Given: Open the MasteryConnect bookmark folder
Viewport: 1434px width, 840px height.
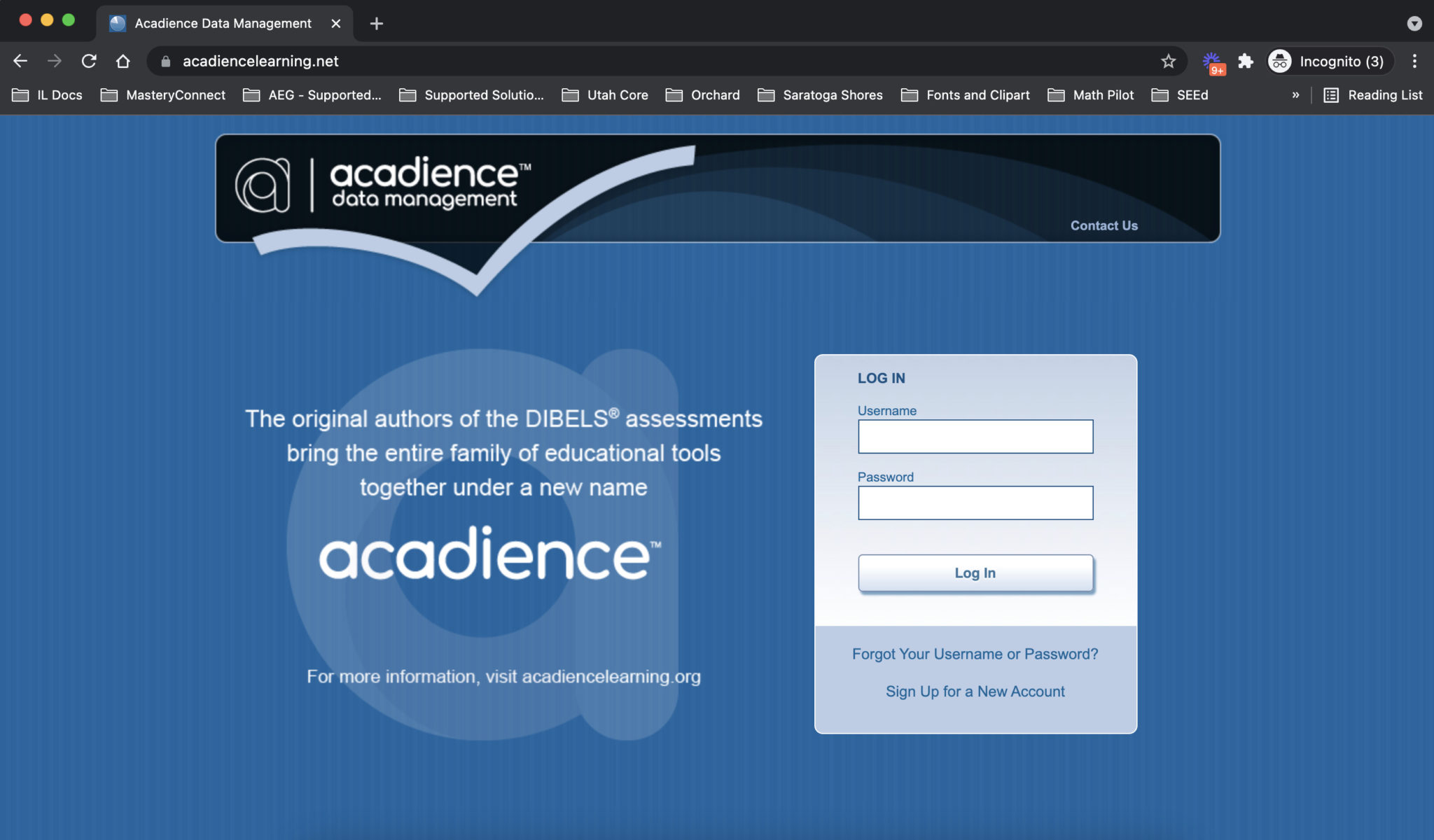Looking at the screenshot, I should point(163,94).
